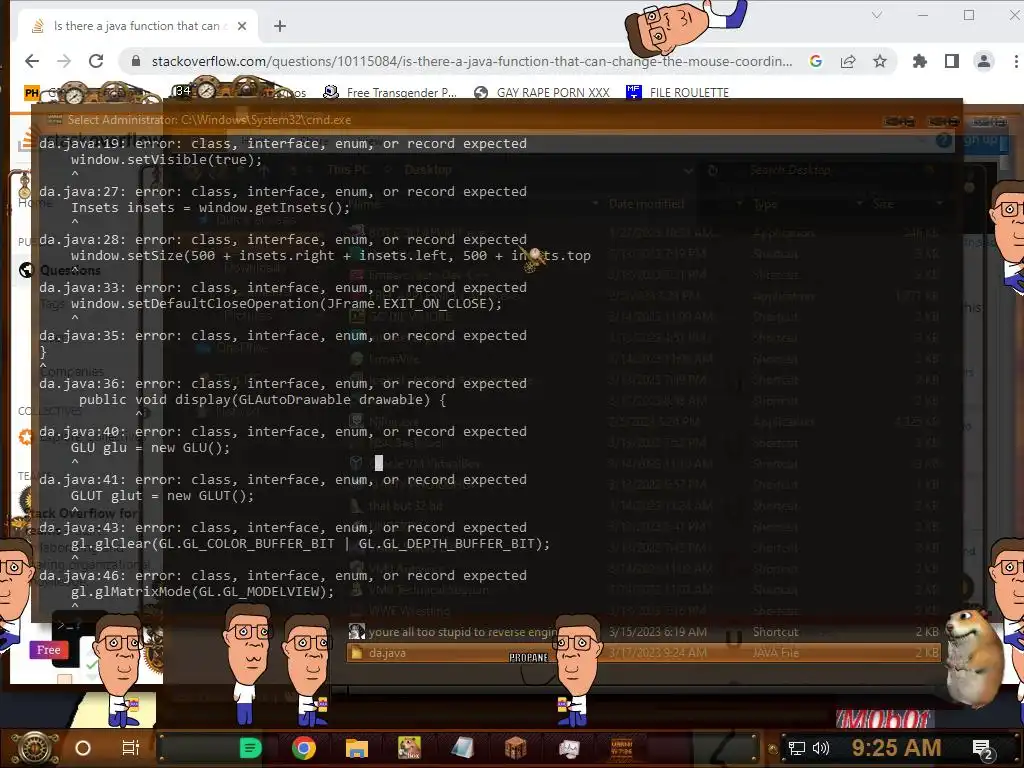Open a new Chrome tab
1024x768 pixels.
pyautogui.click(x=280, y=26)
